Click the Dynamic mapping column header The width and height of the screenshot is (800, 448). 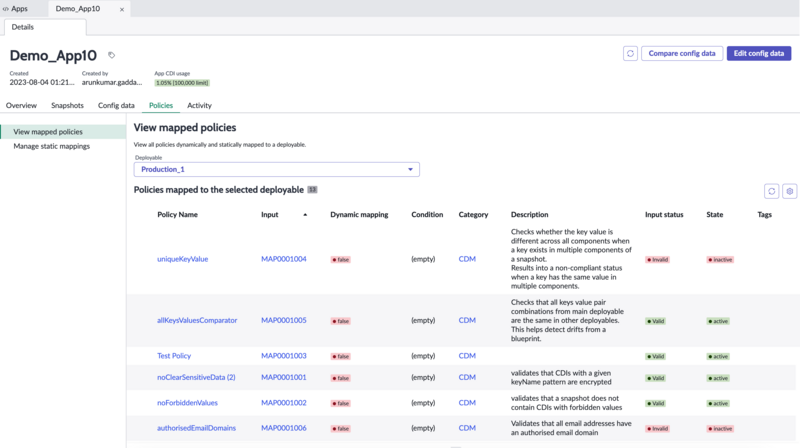tap(359, 215)
